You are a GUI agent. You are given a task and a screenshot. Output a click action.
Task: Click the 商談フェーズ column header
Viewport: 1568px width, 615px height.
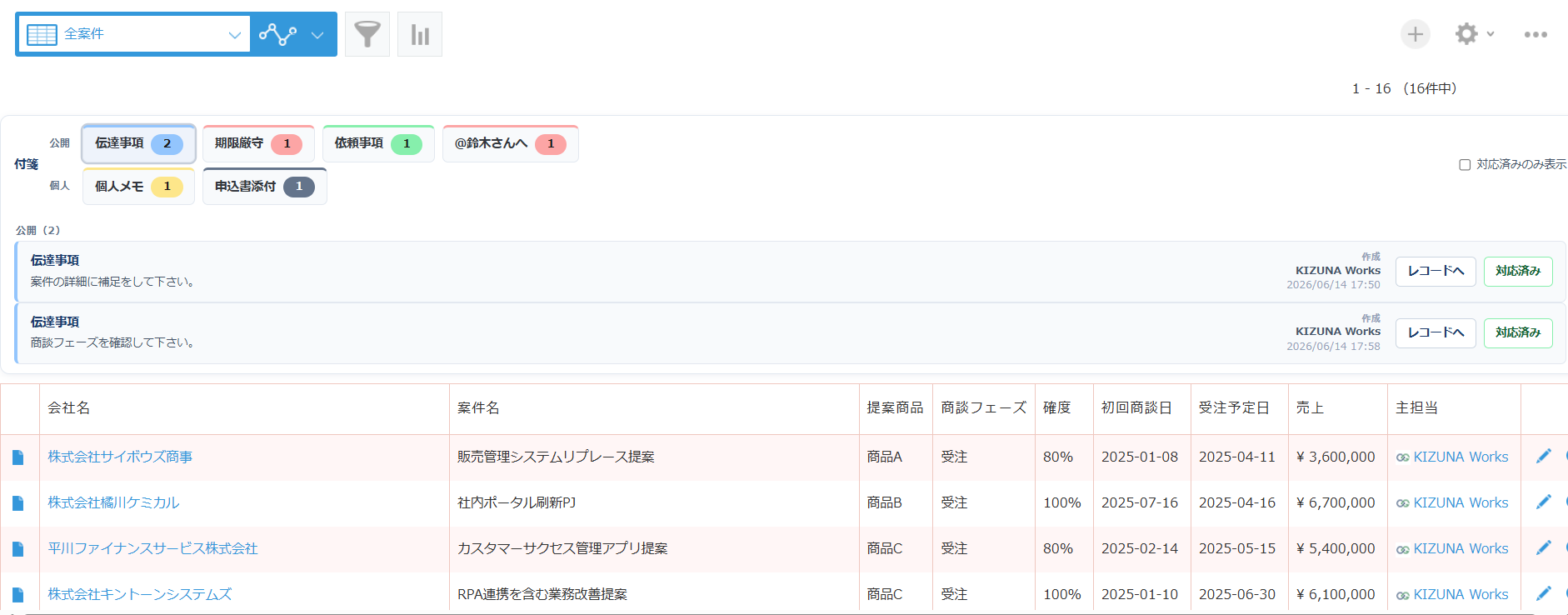(984, 408)
